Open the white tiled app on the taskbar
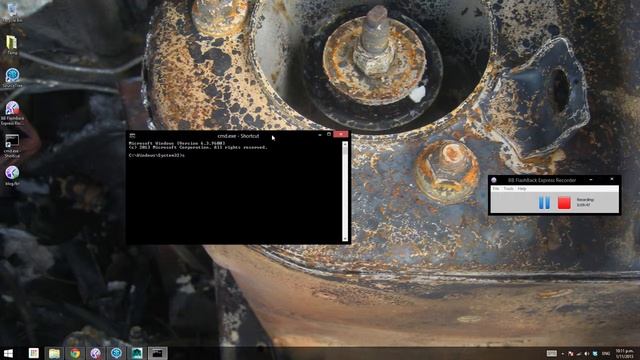Viewport: 640px width, 360px height. click(x=33, y=353)
